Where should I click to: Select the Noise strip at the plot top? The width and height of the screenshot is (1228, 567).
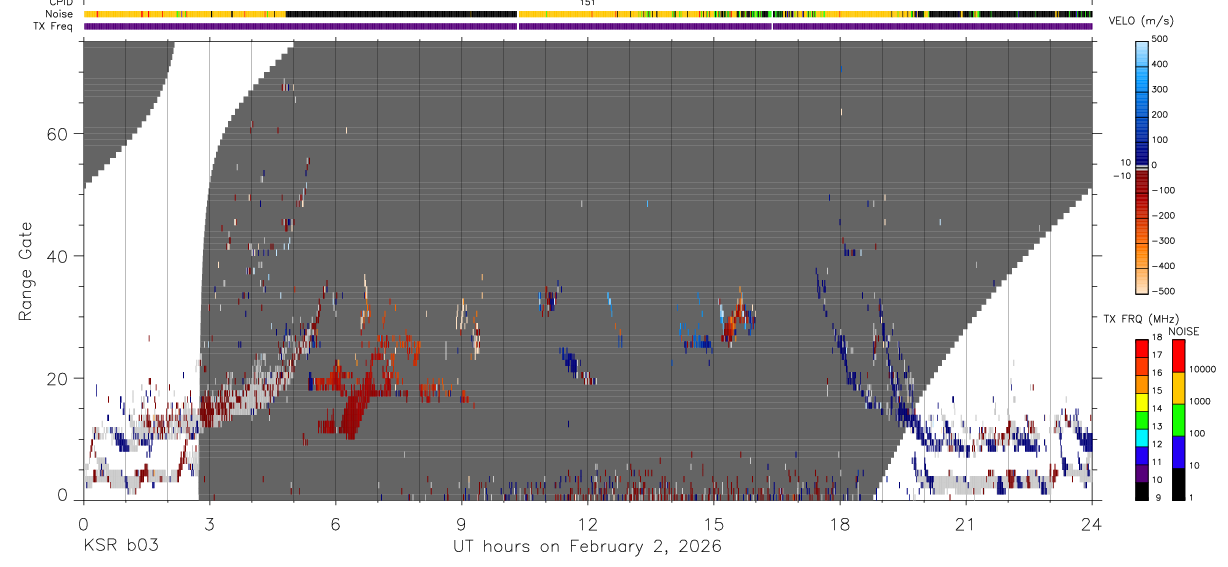pyautogui.click(x=588, y=14)
